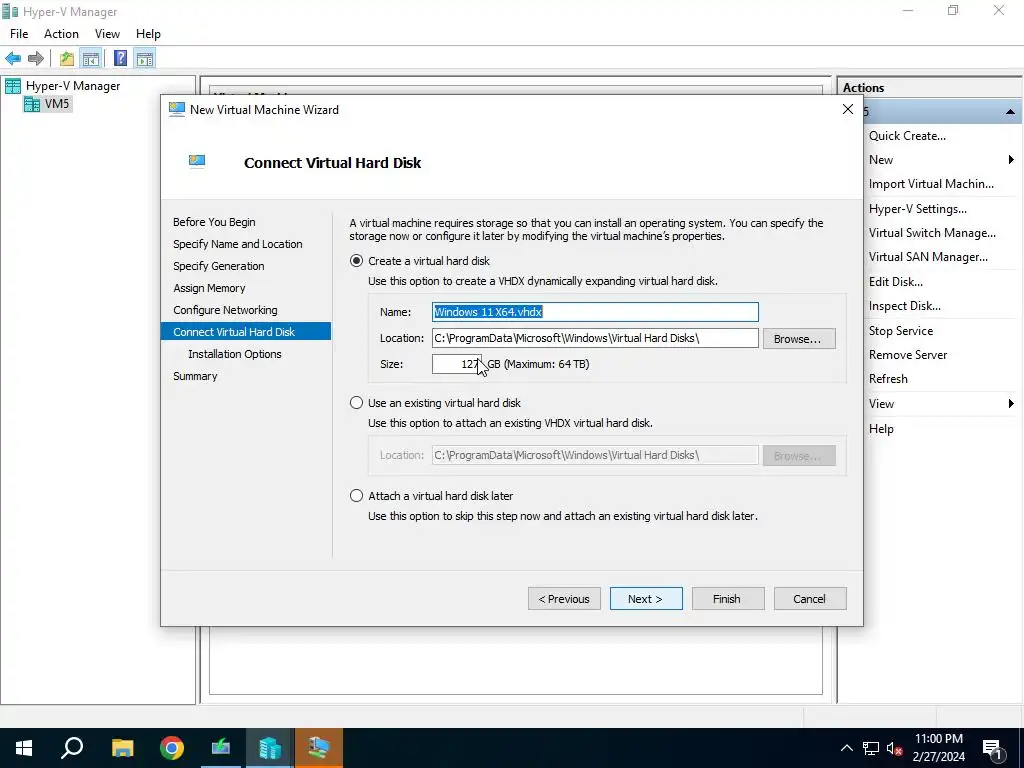Toggle the Show/Hide Action Pane icon
Viewport: 1024px width, 768px height.
145,59
